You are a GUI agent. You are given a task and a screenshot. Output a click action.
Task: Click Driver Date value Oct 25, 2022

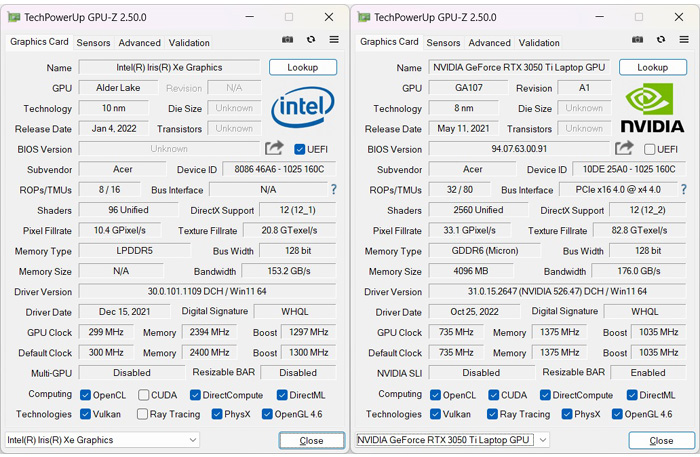pos(475,312)
